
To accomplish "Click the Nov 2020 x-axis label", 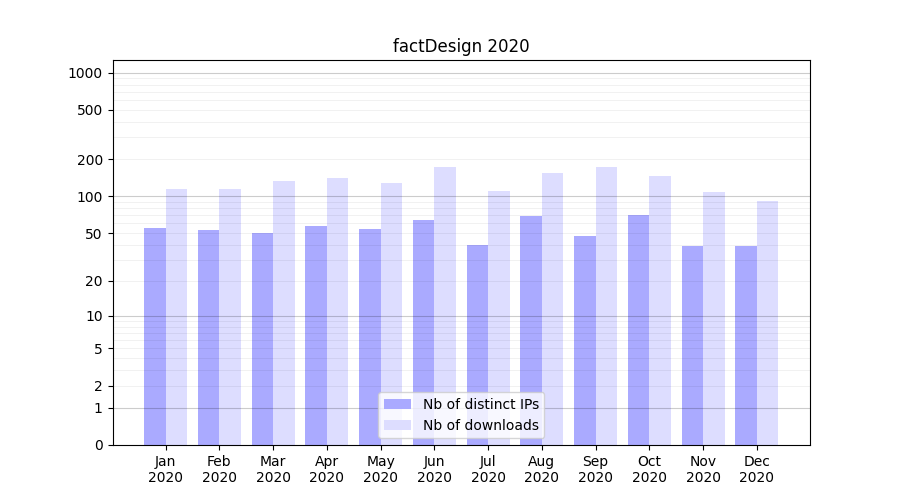I will pos(703,469).
